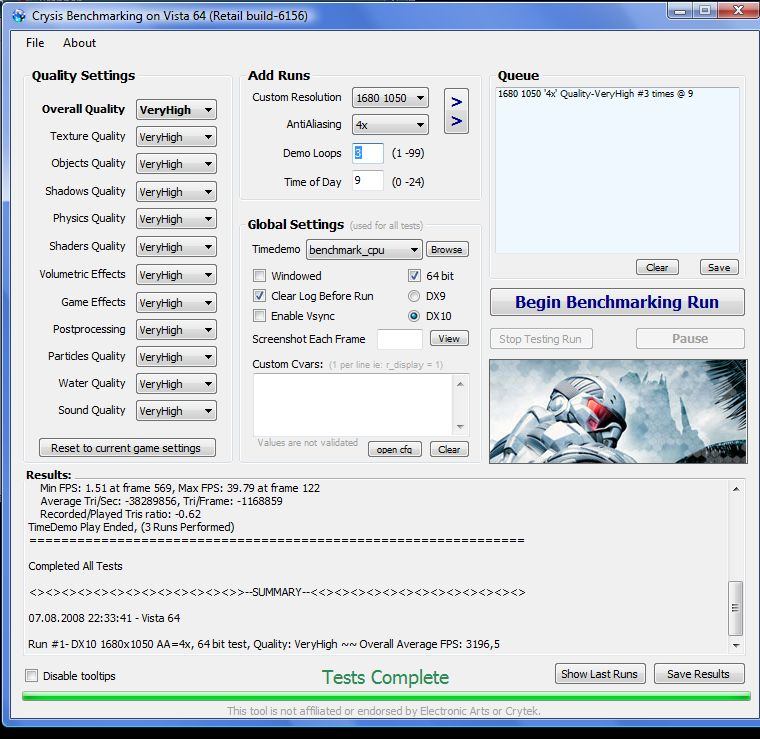This screenshot has width=760, height=739.
Task: Open the File menu
Action: 35,43
